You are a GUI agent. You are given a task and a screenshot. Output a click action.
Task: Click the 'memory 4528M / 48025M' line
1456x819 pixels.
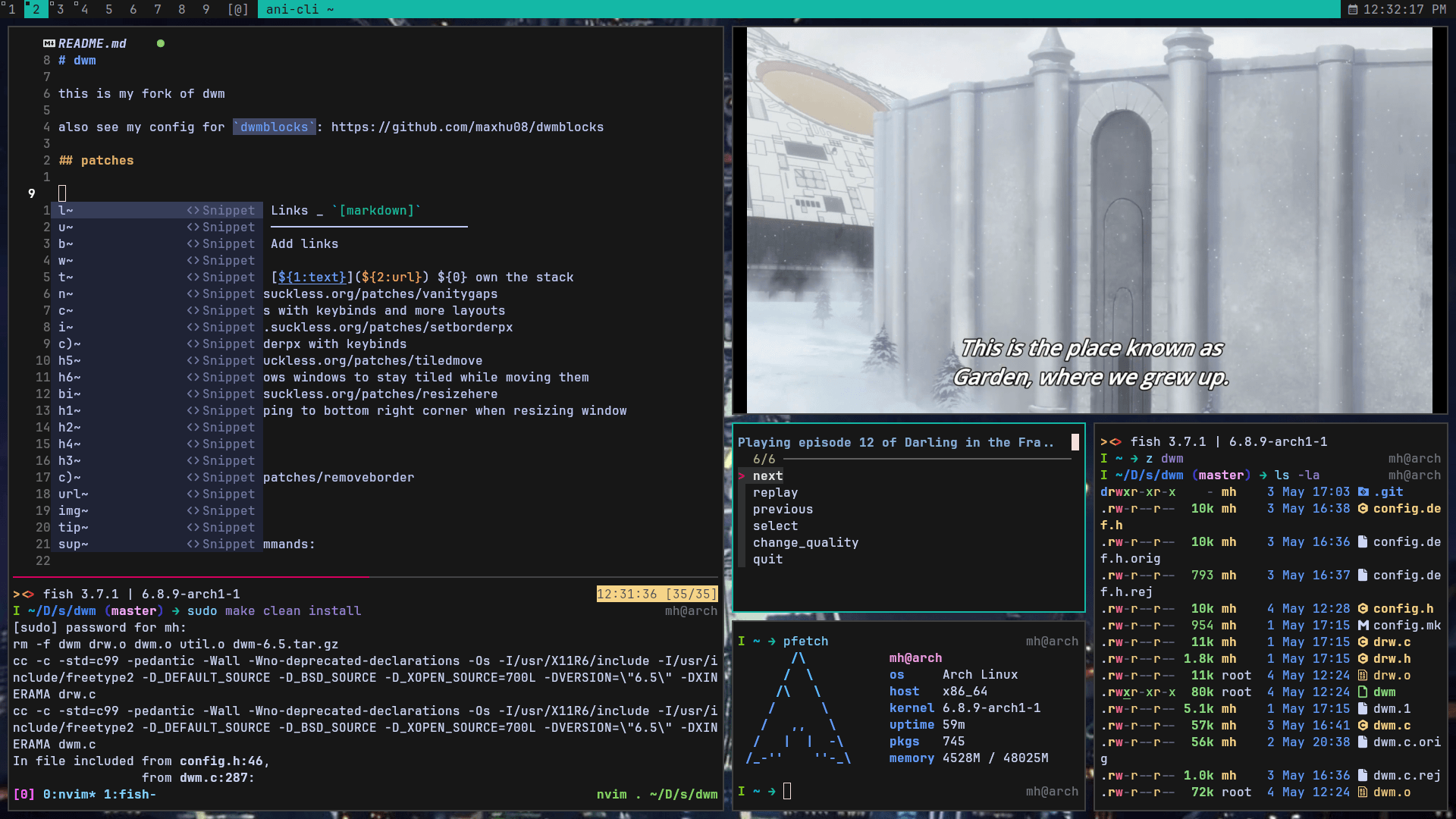968,758
